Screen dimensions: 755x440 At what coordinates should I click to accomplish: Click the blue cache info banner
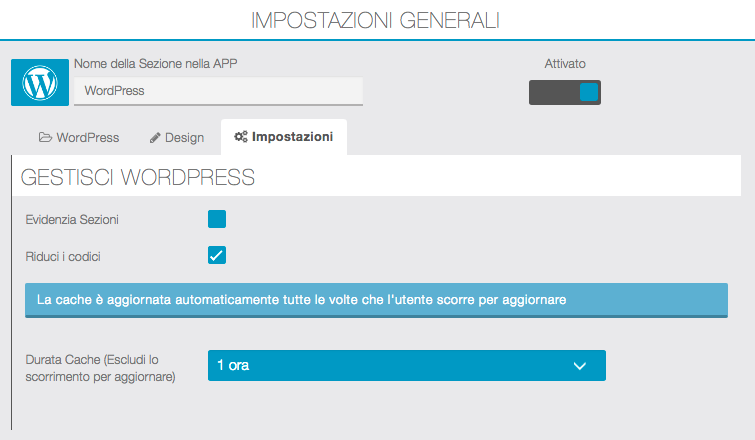coord(376,300)
